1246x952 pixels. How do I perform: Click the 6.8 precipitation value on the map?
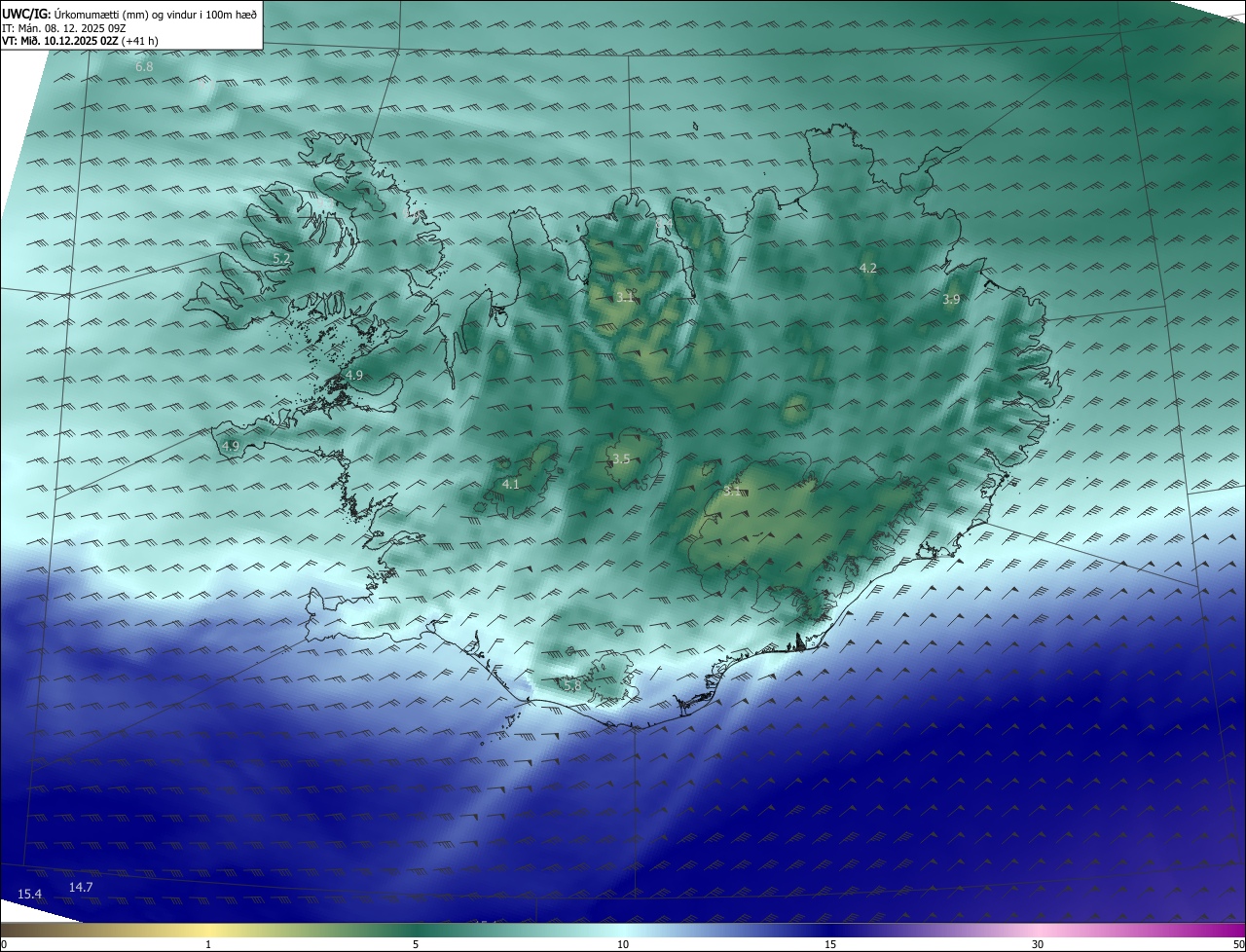144,67
